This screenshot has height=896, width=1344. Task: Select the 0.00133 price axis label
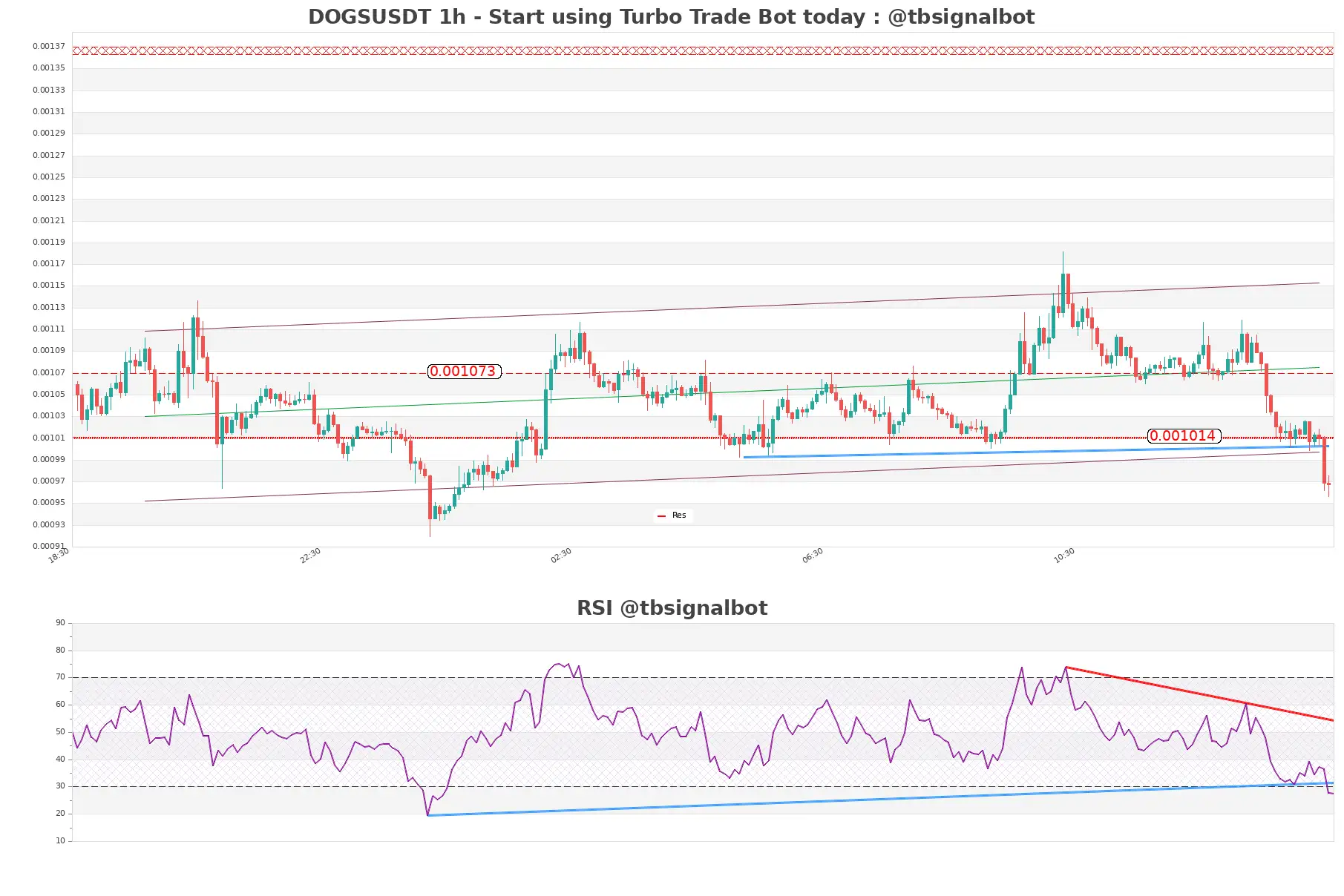[48, 90]
